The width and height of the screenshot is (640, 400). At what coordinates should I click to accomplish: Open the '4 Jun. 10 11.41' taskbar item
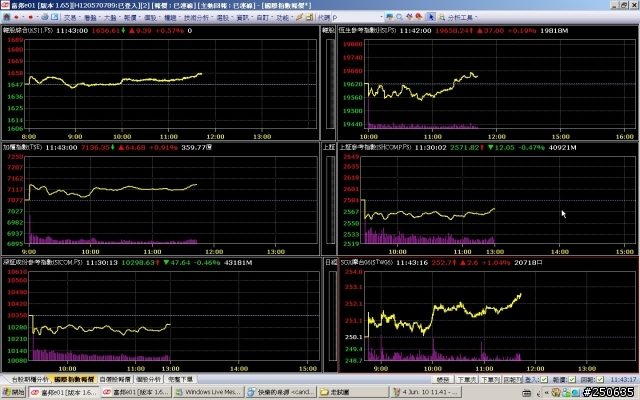tap(426, 392)
